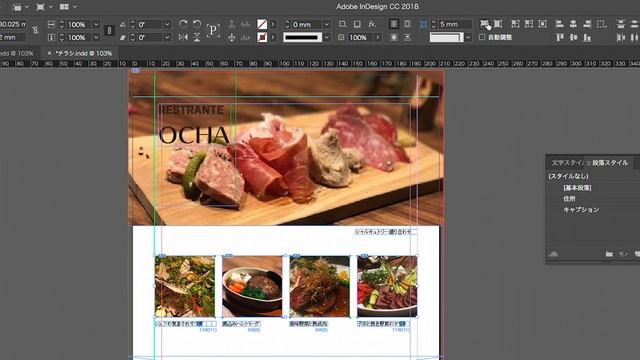Select the hamburger dish photo thumbnail
This screenshot has height=360, width=640.
coord(252,286)
